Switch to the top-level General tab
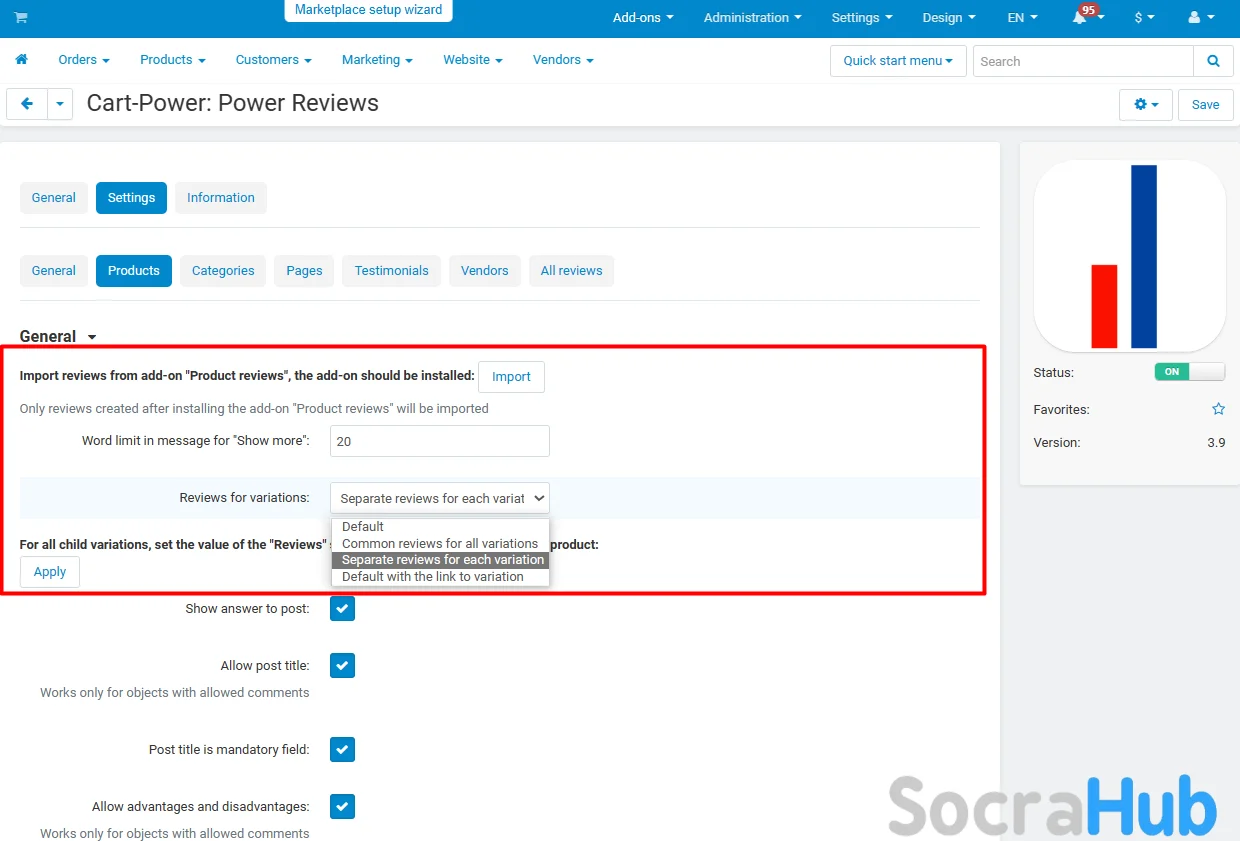 tap(54, 198)
